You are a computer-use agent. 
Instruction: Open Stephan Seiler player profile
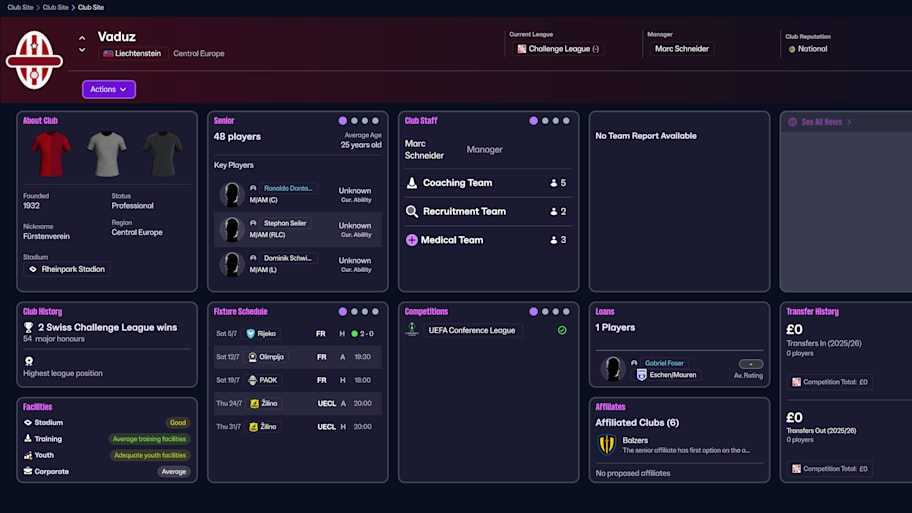tap(285, 223)
